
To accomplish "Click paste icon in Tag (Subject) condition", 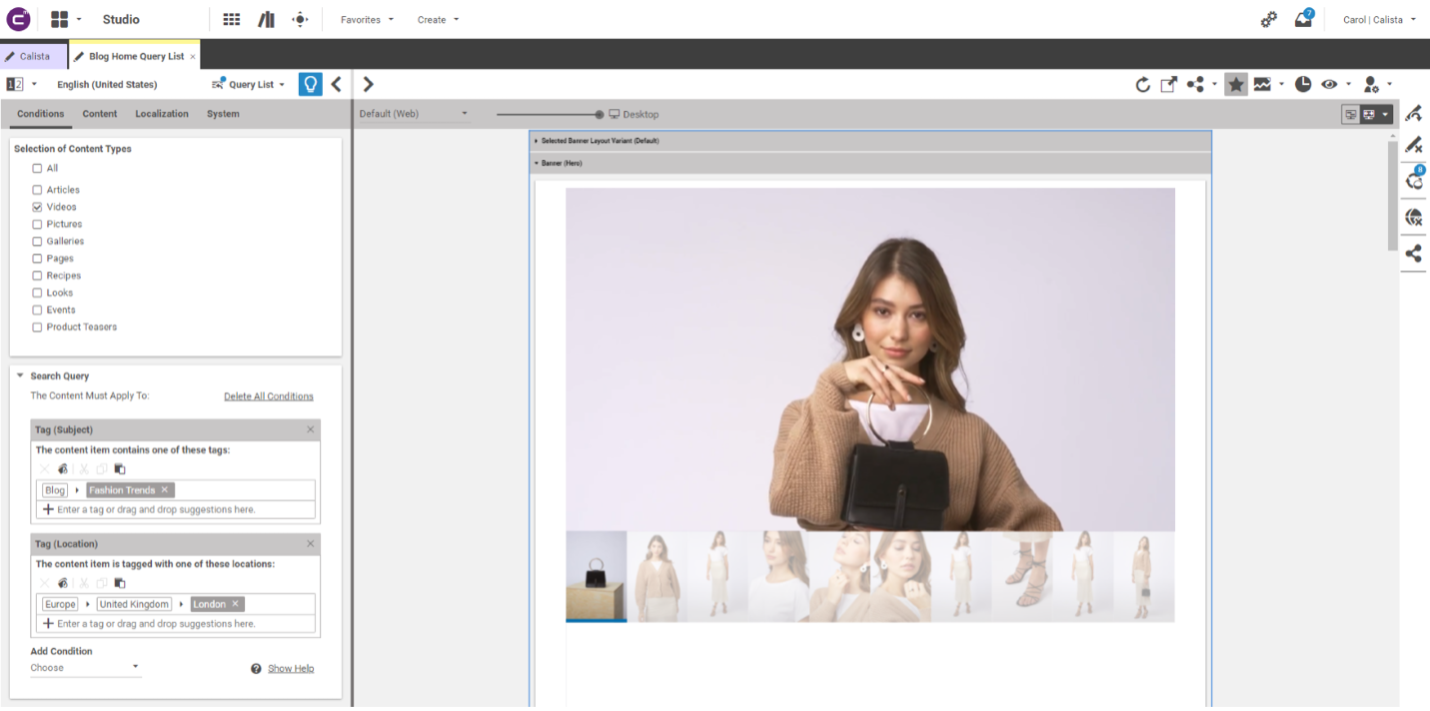I will pyautogui.click(x=119, y=469).
